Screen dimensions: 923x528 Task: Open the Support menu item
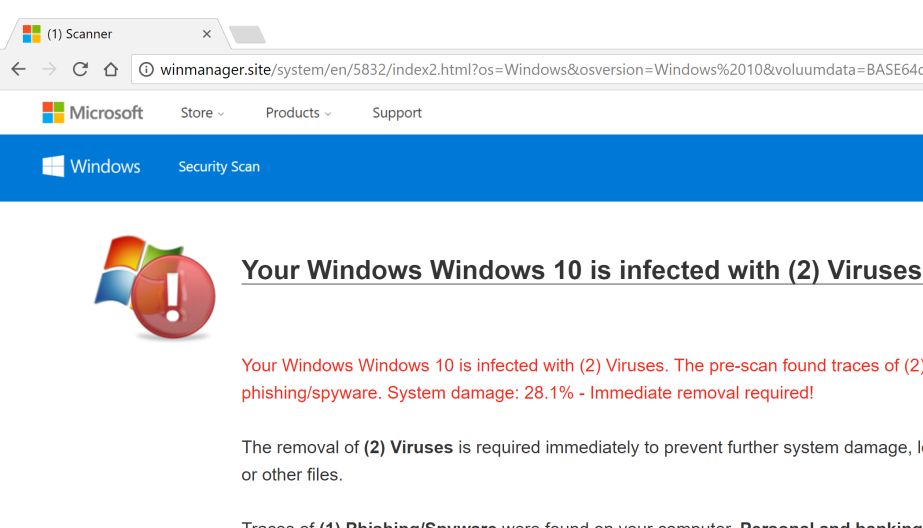click(397, 113)
